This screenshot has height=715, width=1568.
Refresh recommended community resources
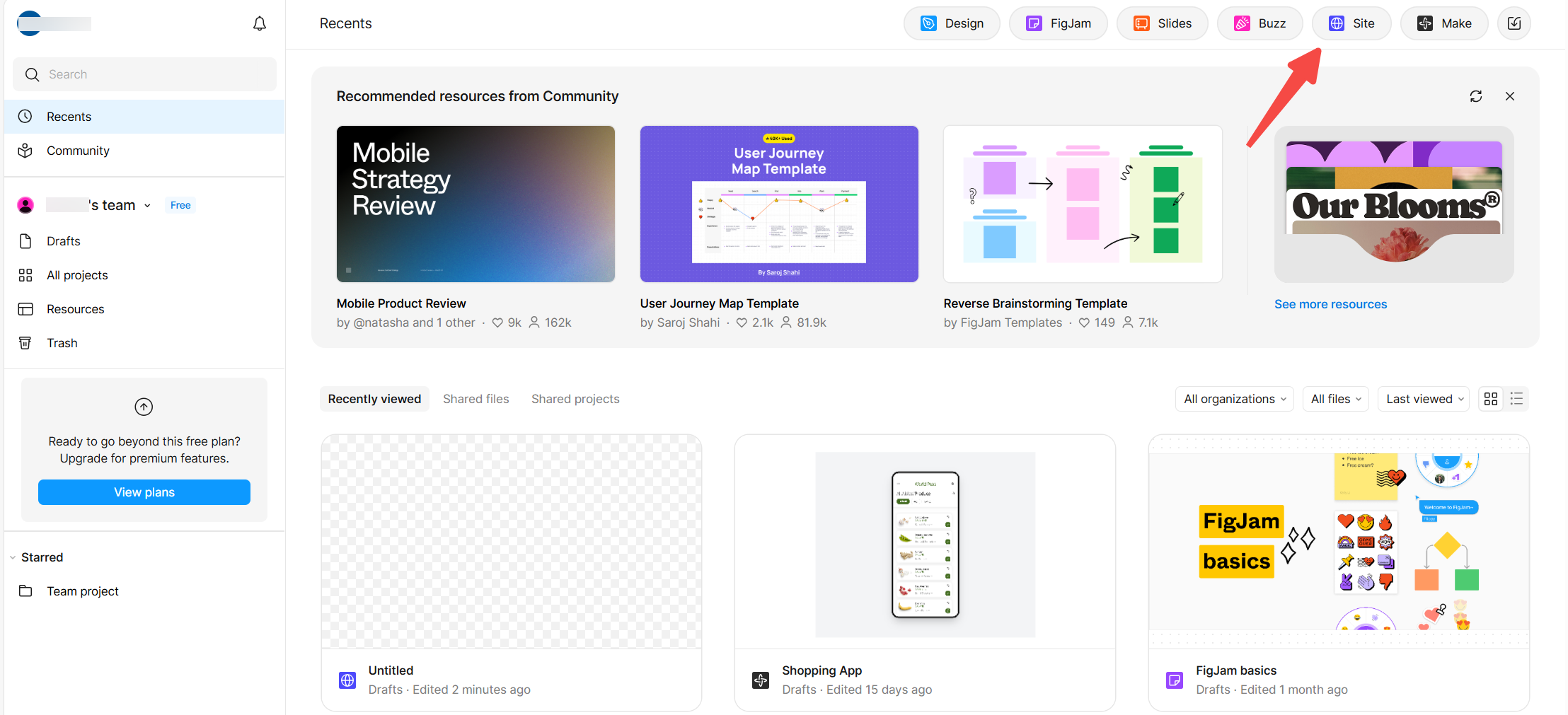1475,96
